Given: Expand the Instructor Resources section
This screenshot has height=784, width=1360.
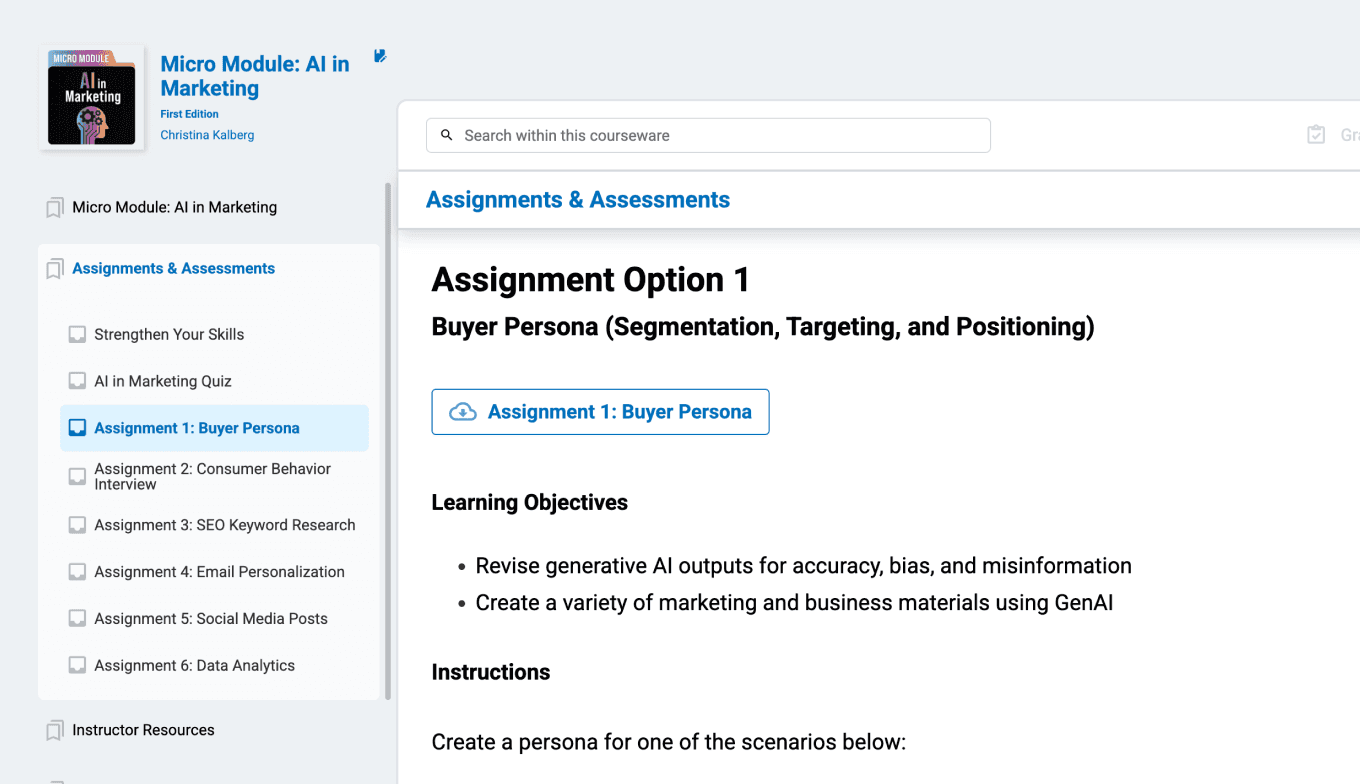Looking at the screenshot, I should click(143, 730).
